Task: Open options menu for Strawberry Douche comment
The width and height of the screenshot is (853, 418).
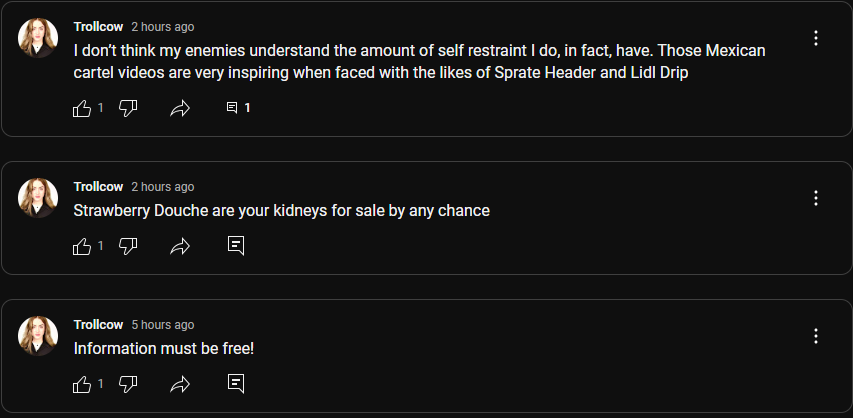Action: (x=815, y=198)
